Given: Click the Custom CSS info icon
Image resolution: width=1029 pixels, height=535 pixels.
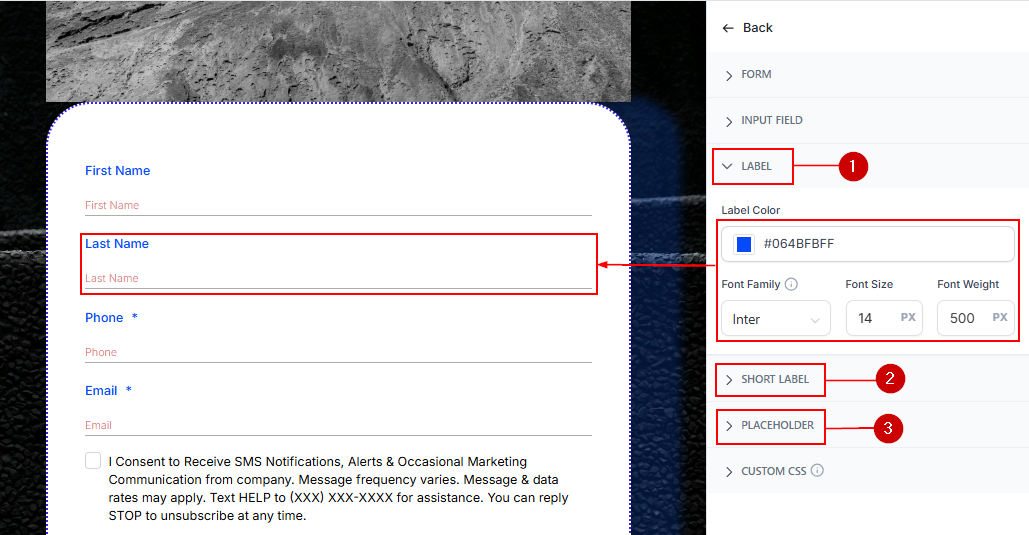Looking at the screenshot, I should [x=817, y=471].
